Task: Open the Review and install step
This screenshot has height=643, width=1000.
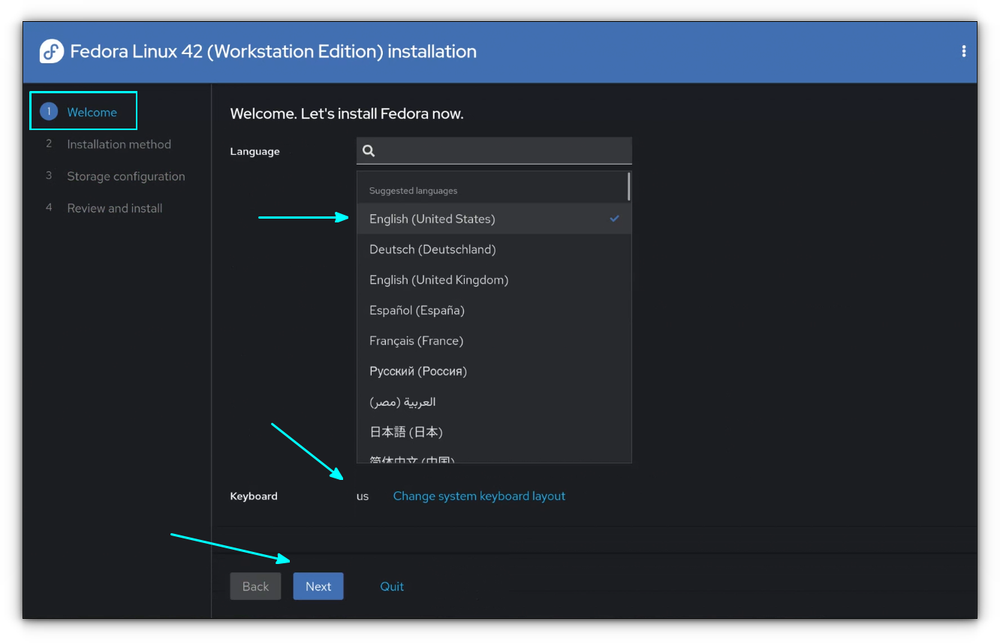Action: click(113, 207)
